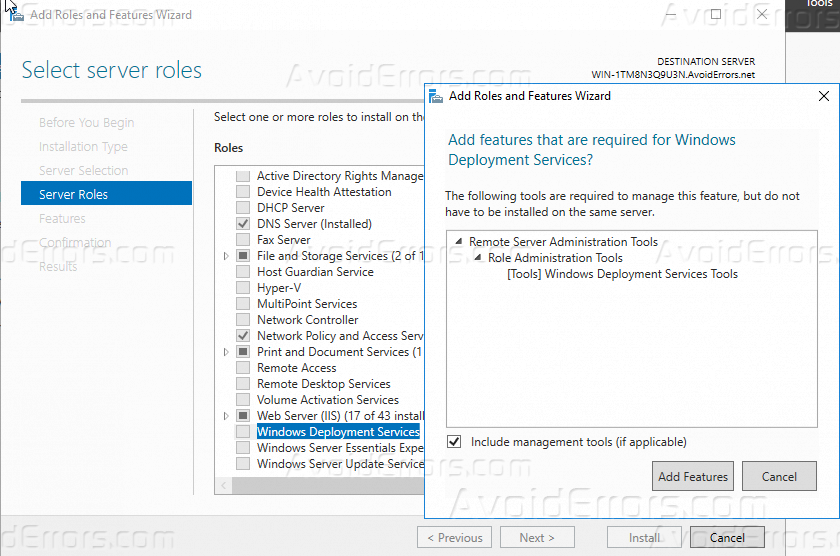Expand Print and Document Services role
The image size is (840, 556).
click(x=227, y=352)
